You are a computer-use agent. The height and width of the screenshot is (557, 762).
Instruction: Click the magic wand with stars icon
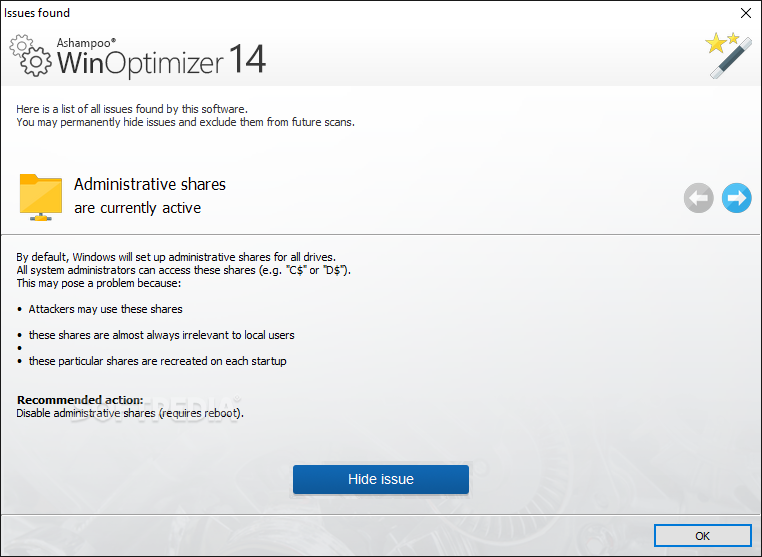coord(728,55)
